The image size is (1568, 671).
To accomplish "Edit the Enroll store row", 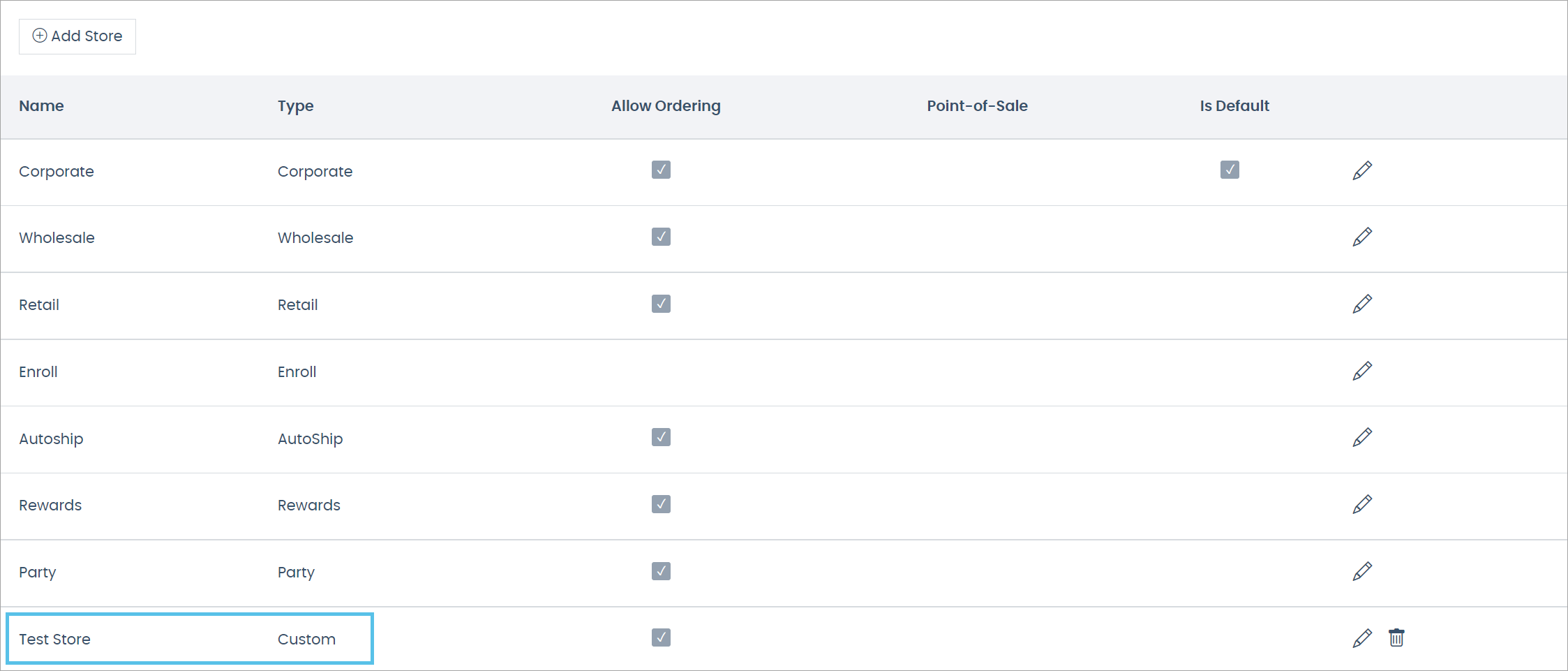I will [x=1361, y=371].
